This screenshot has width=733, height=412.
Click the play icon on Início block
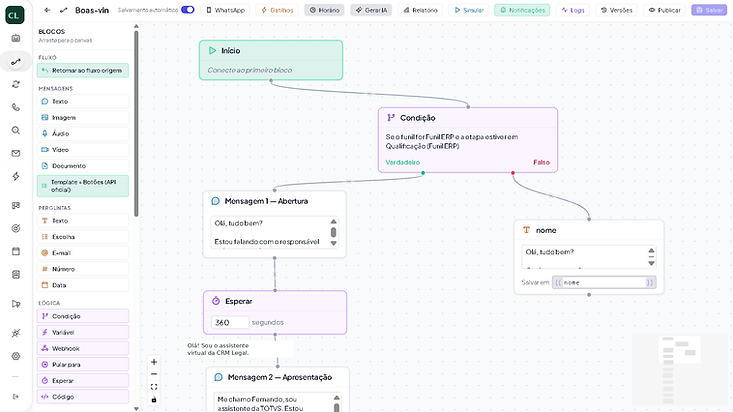tap(212, 51)
